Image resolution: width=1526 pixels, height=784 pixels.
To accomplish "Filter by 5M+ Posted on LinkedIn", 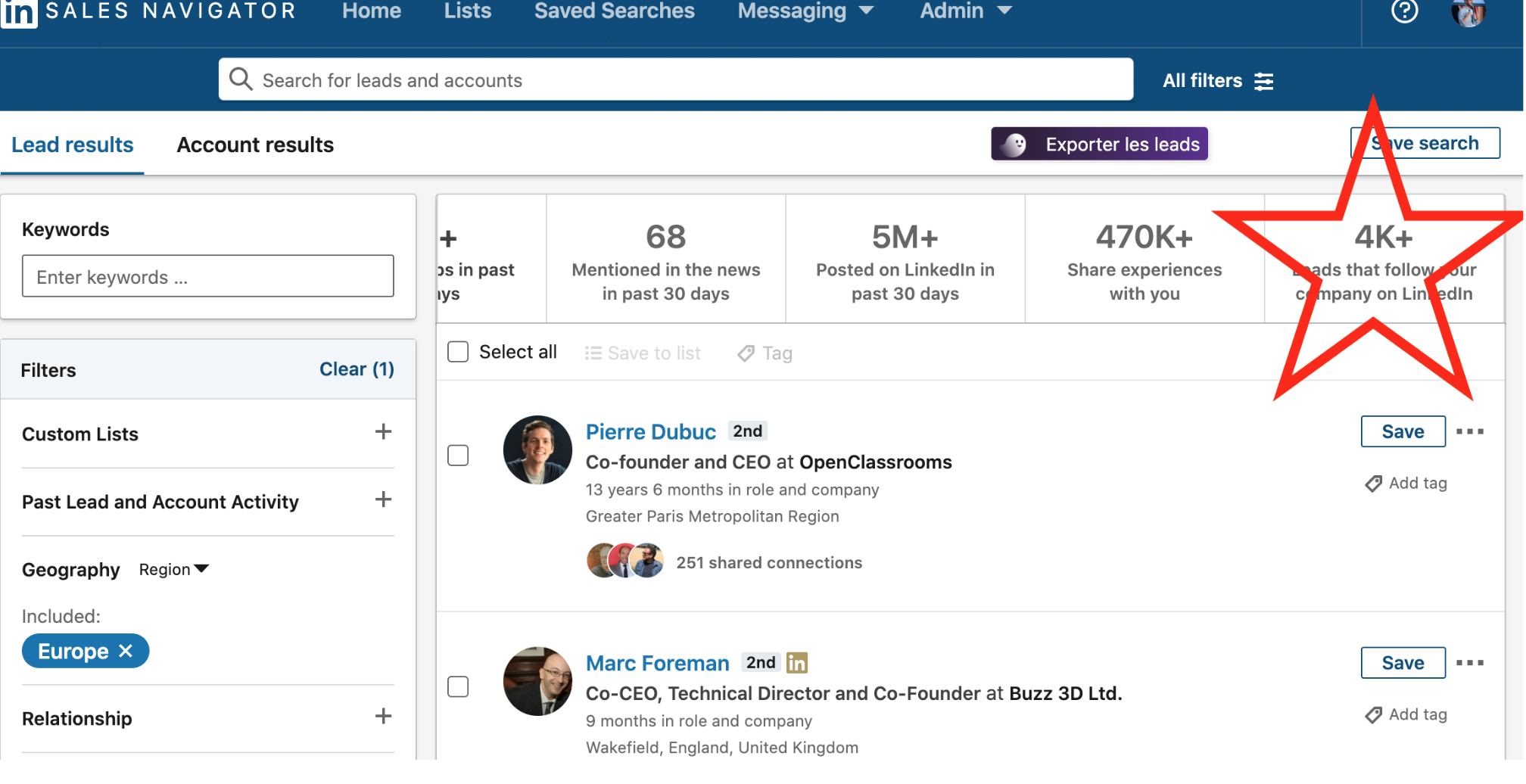I will [905, 260].
